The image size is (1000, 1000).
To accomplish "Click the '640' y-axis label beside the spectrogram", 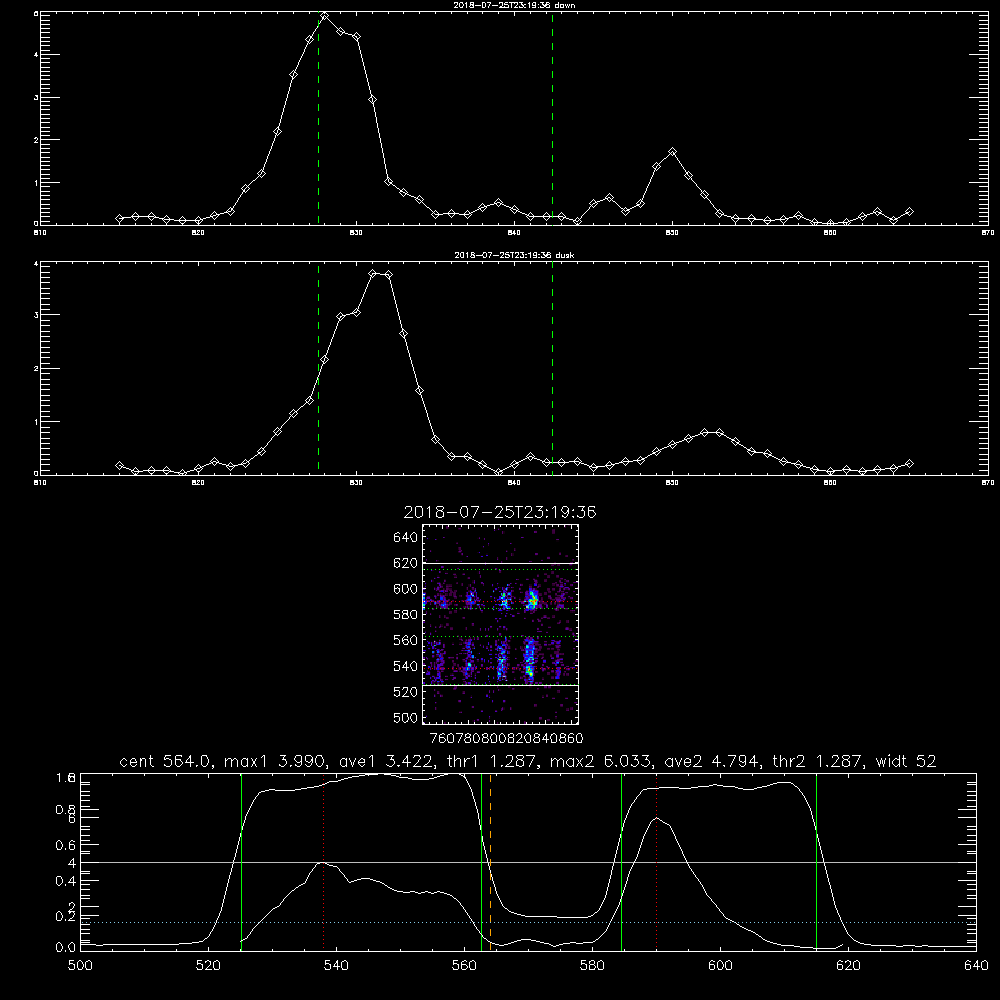I will click(406, 537).
